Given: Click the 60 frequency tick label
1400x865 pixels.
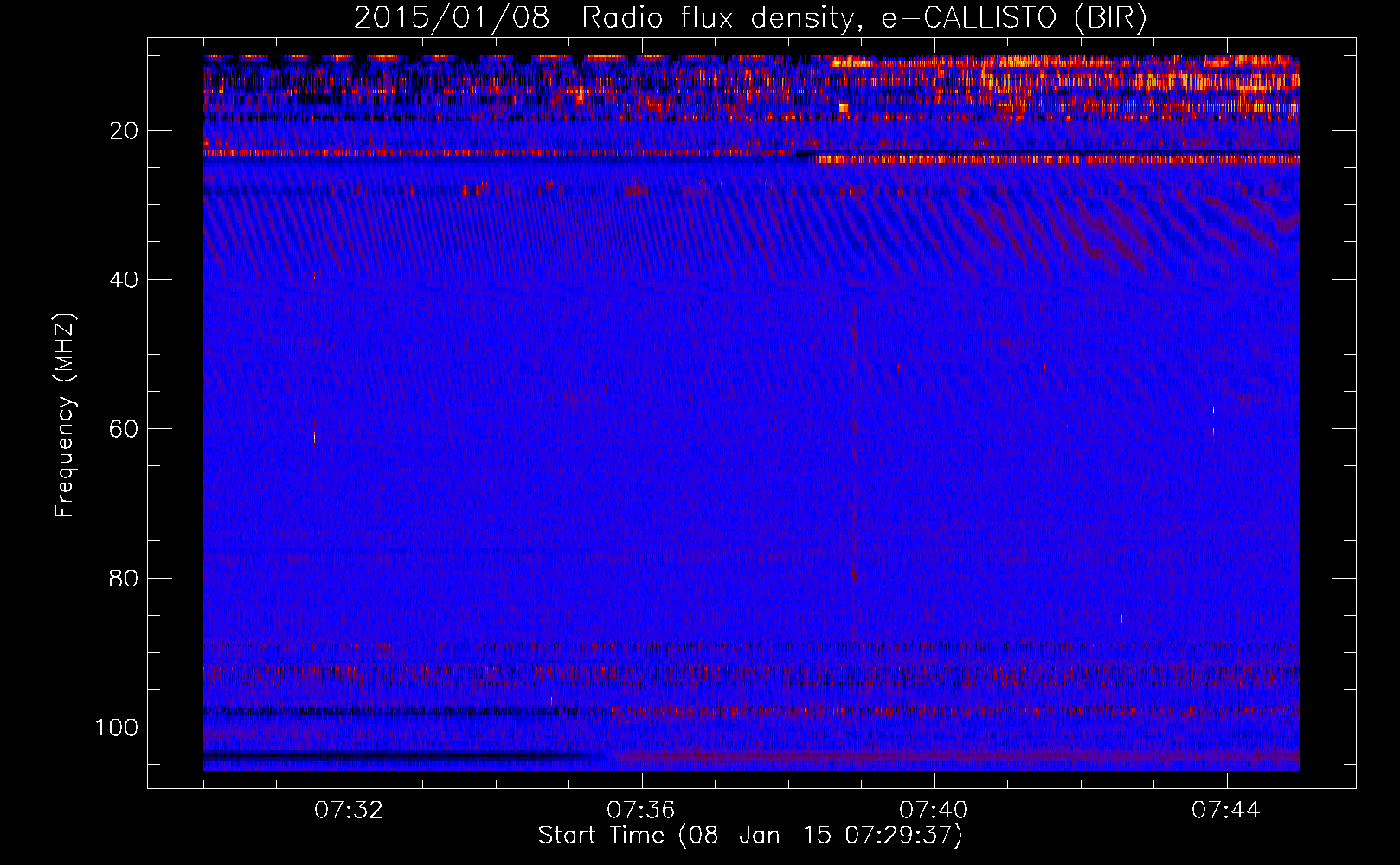Looking at the screenshot, I should tap(124, 429).
